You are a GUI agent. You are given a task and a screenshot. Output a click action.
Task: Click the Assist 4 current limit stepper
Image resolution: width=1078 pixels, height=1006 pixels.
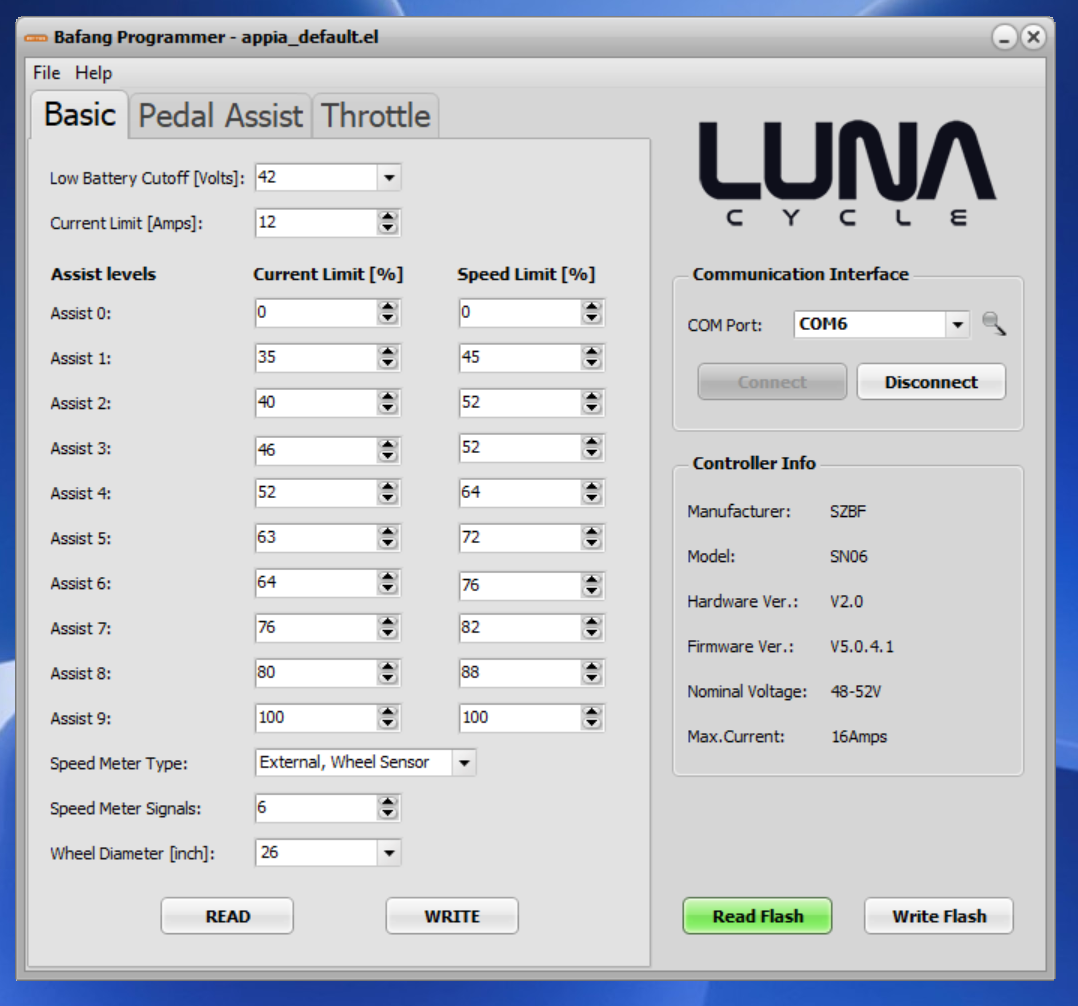[x=388, y=492]
